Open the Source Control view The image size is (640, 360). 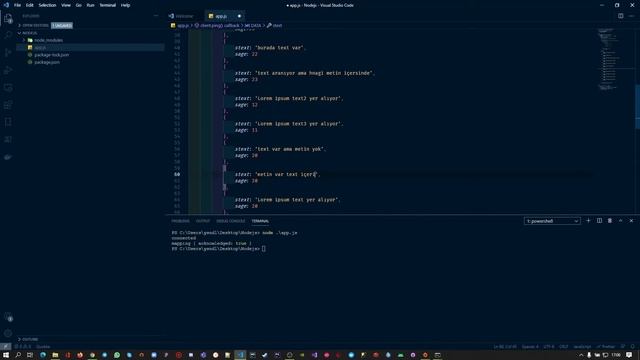click(x=8, y=52)
